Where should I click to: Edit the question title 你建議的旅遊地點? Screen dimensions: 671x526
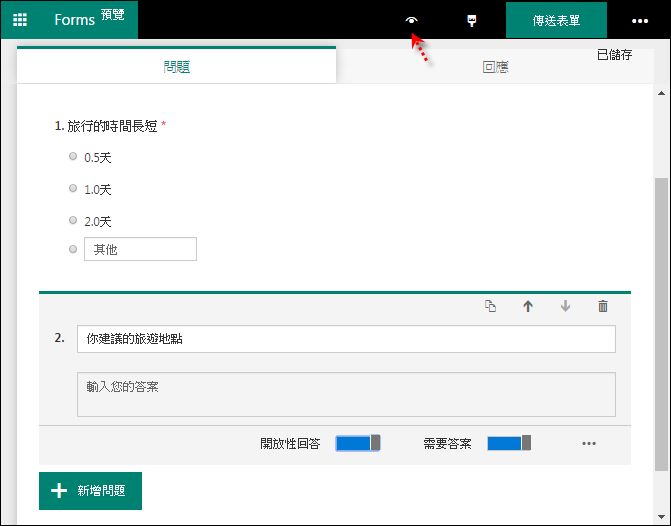(346, 339)
